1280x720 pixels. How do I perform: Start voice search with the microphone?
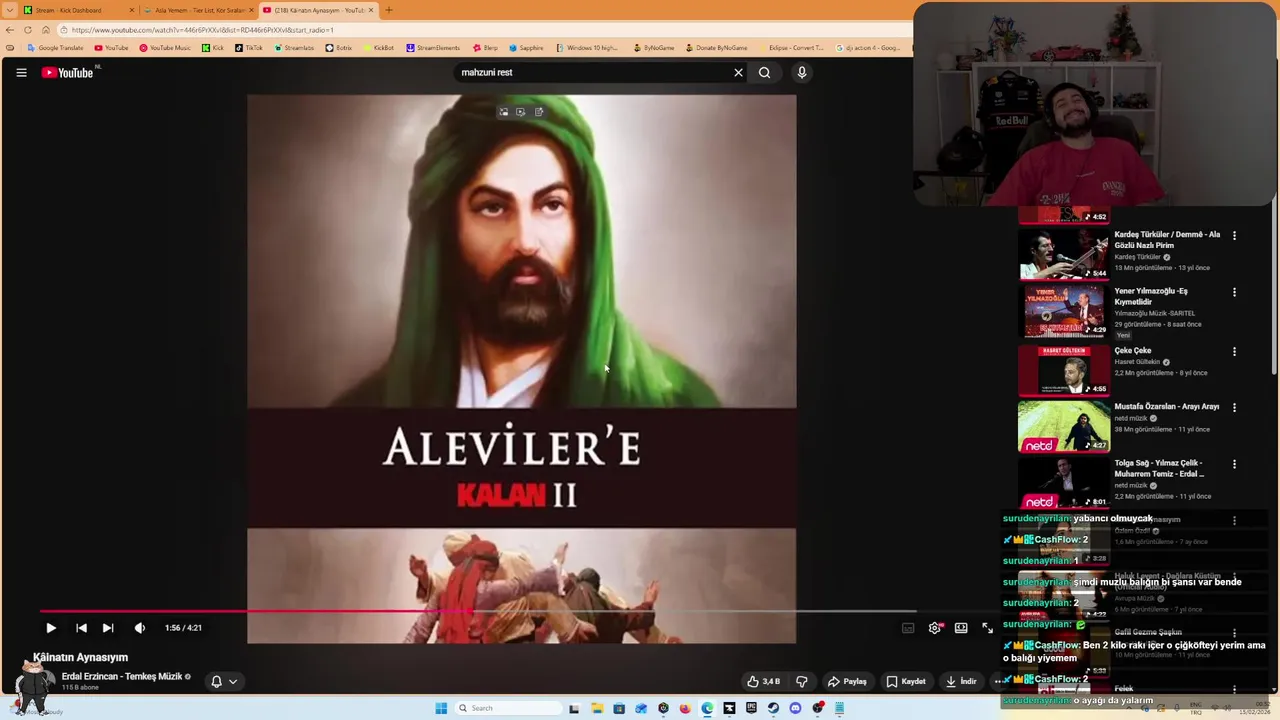pos(801,72)
